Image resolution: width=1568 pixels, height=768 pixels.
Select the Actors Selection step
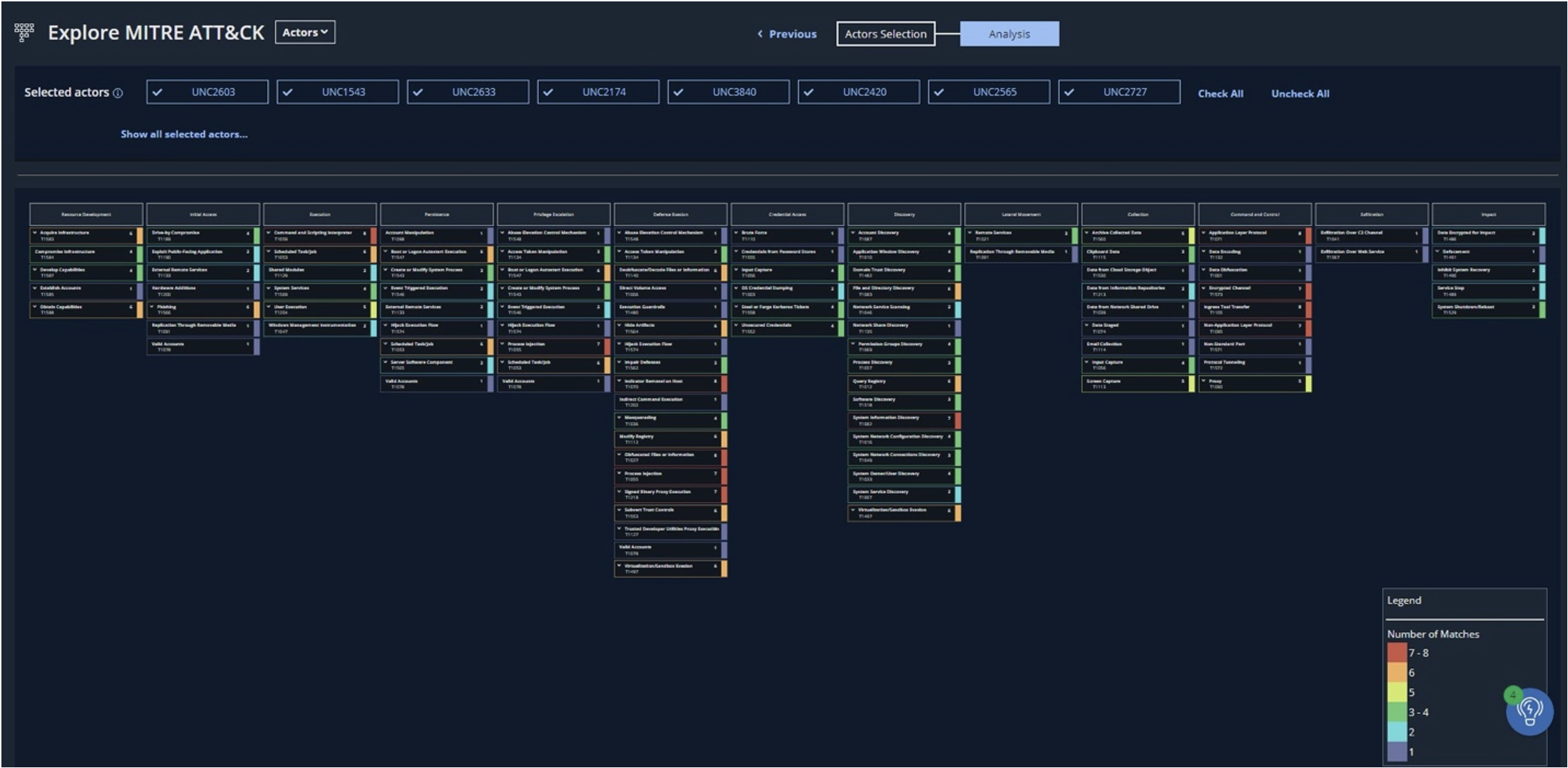pos(885,34)
